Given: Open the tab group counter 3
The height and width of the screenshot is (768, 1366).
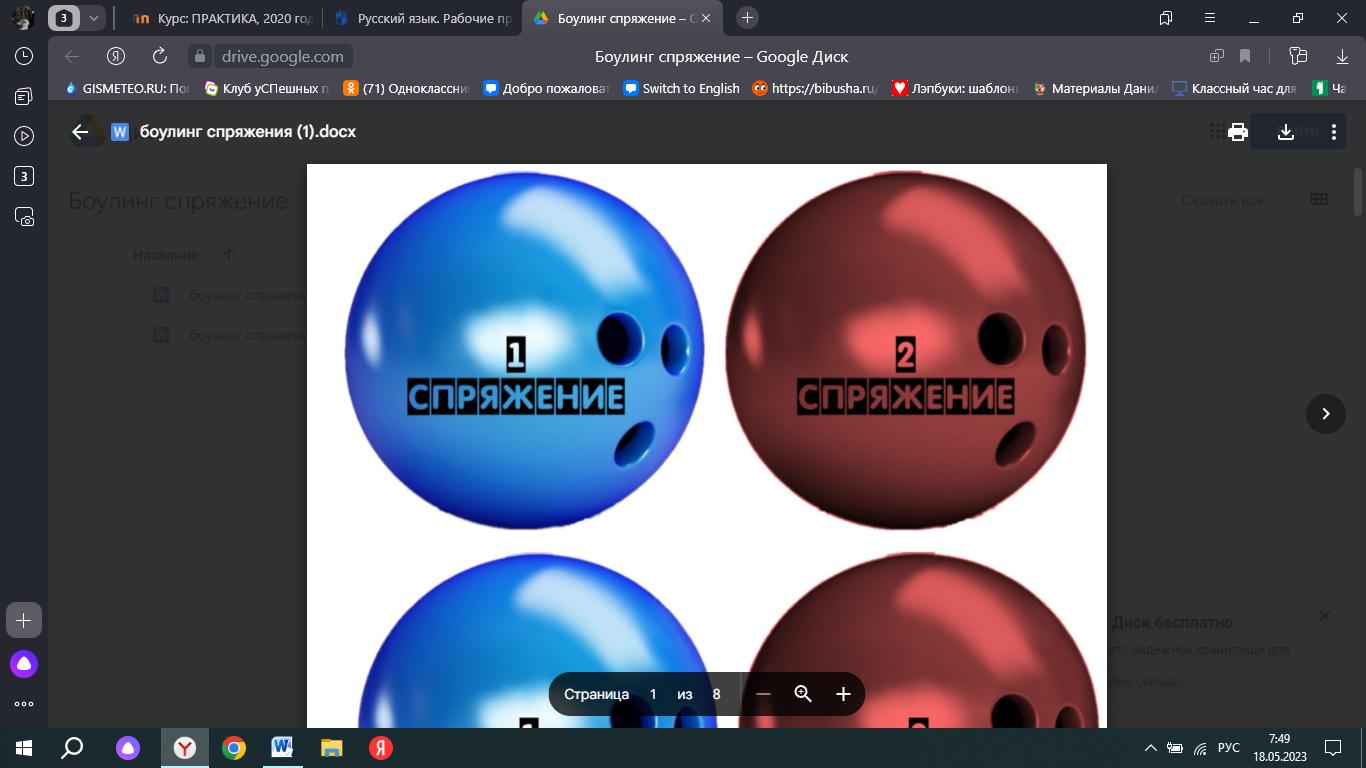Looking at the screenshot, I should point(65,18).
